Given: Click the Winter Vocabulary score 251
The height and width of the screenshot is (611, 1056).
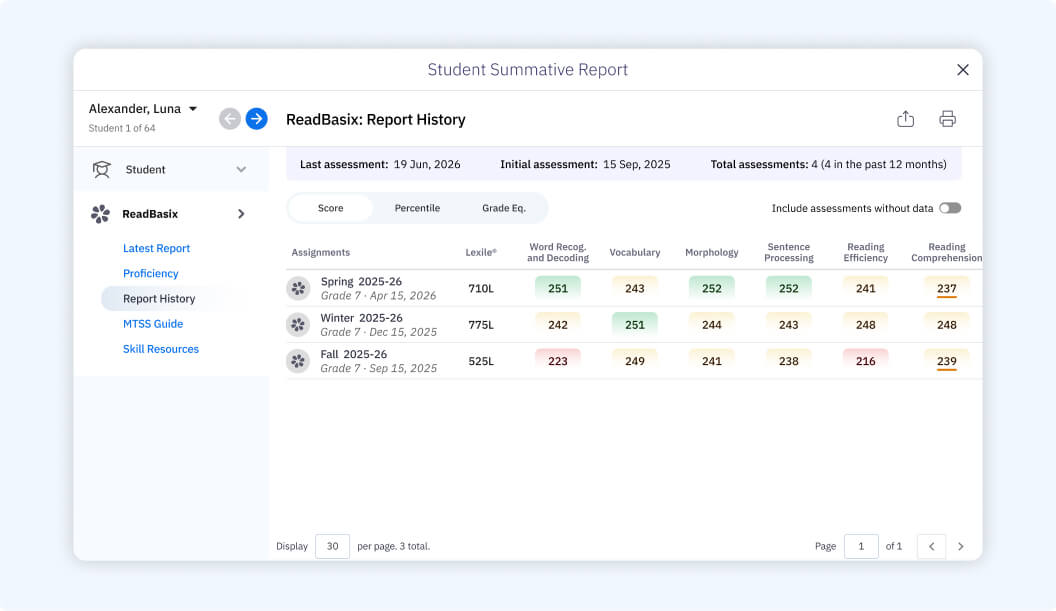Looking at the screenshot, I should pyautogui.click(x=634, y=325).
